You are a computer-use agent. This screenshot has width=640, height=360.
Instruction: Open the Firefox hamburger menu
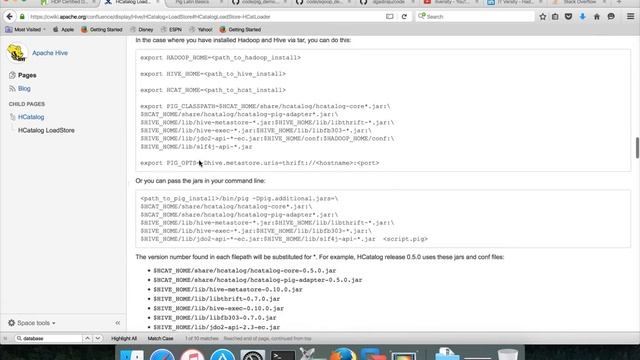tap(630, 17)
